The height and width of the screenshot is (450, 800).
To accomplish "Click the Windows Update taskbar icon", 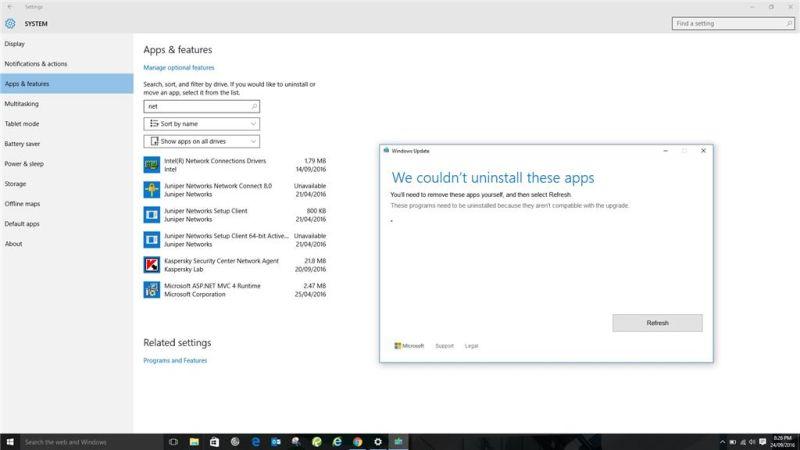I will pos(398,442).
